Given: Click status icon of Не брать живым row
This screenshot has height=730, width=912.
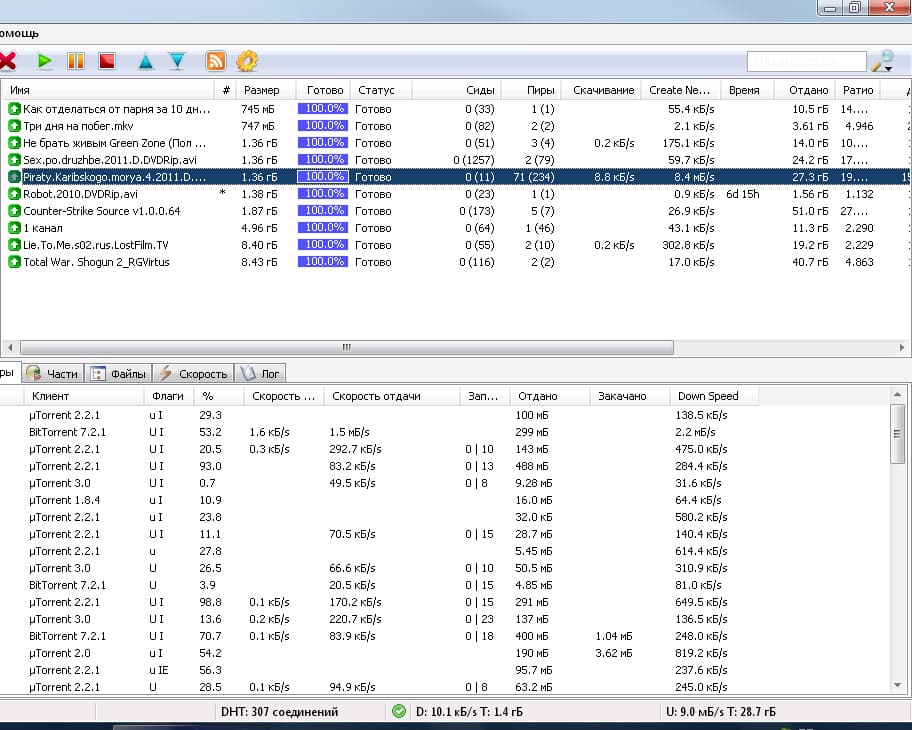Looking at the screenshot, I should coord(14,143).
